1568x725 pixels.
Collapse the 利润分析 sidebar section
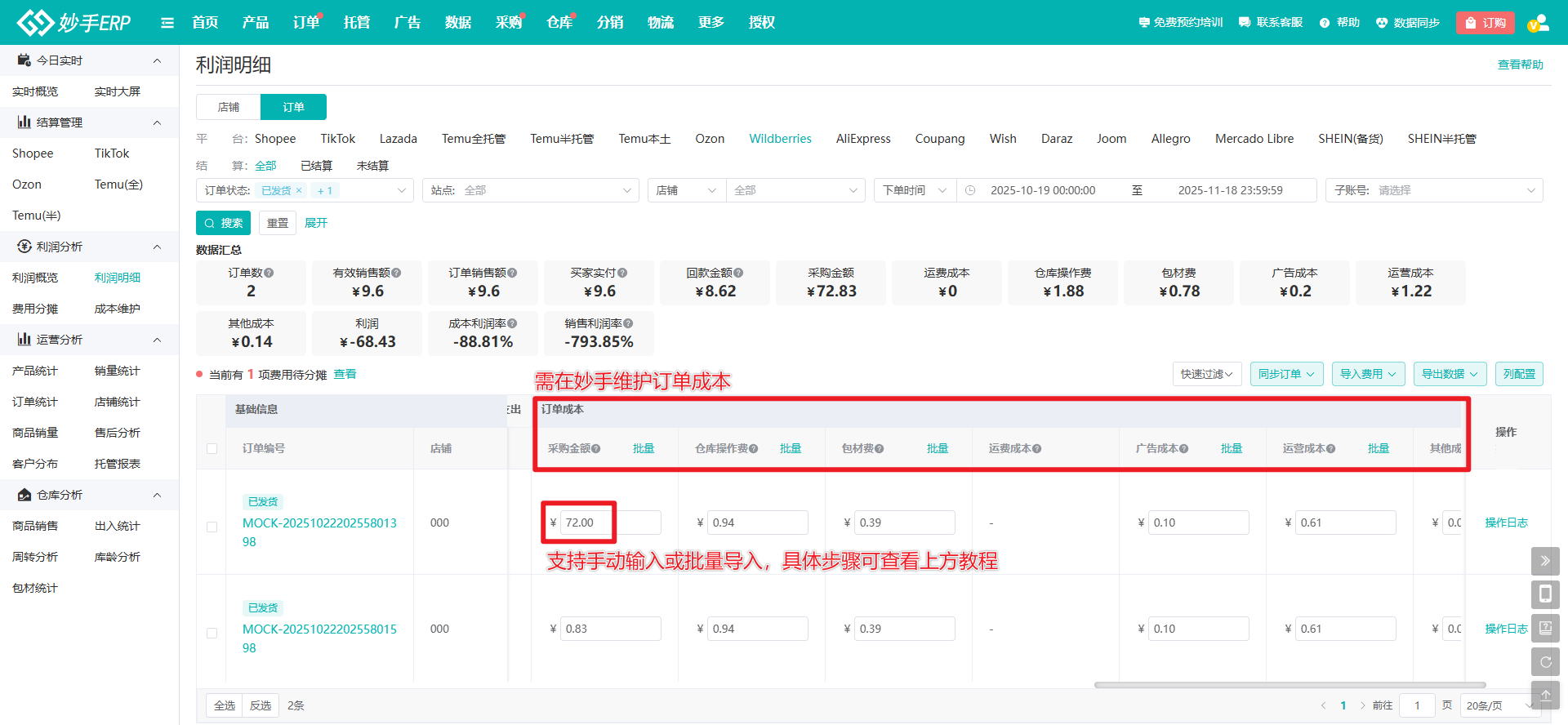157,247
